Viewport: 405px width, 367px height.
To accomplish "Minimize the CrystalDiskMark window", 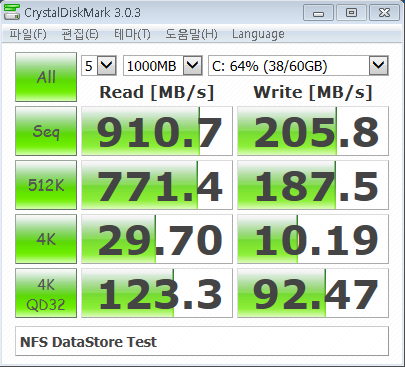I will point(318,13).
